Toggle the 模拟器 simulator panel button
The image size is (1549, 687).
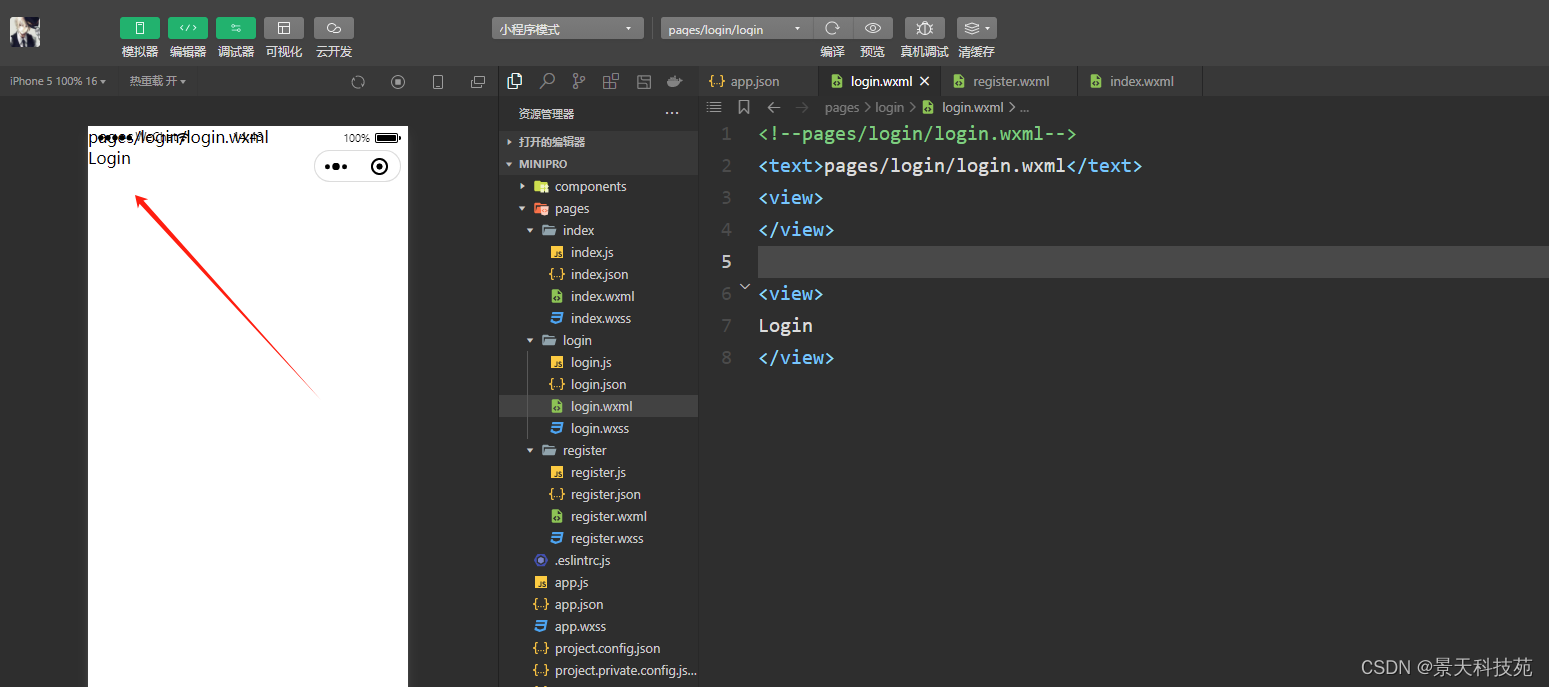(x=140, y=28)
